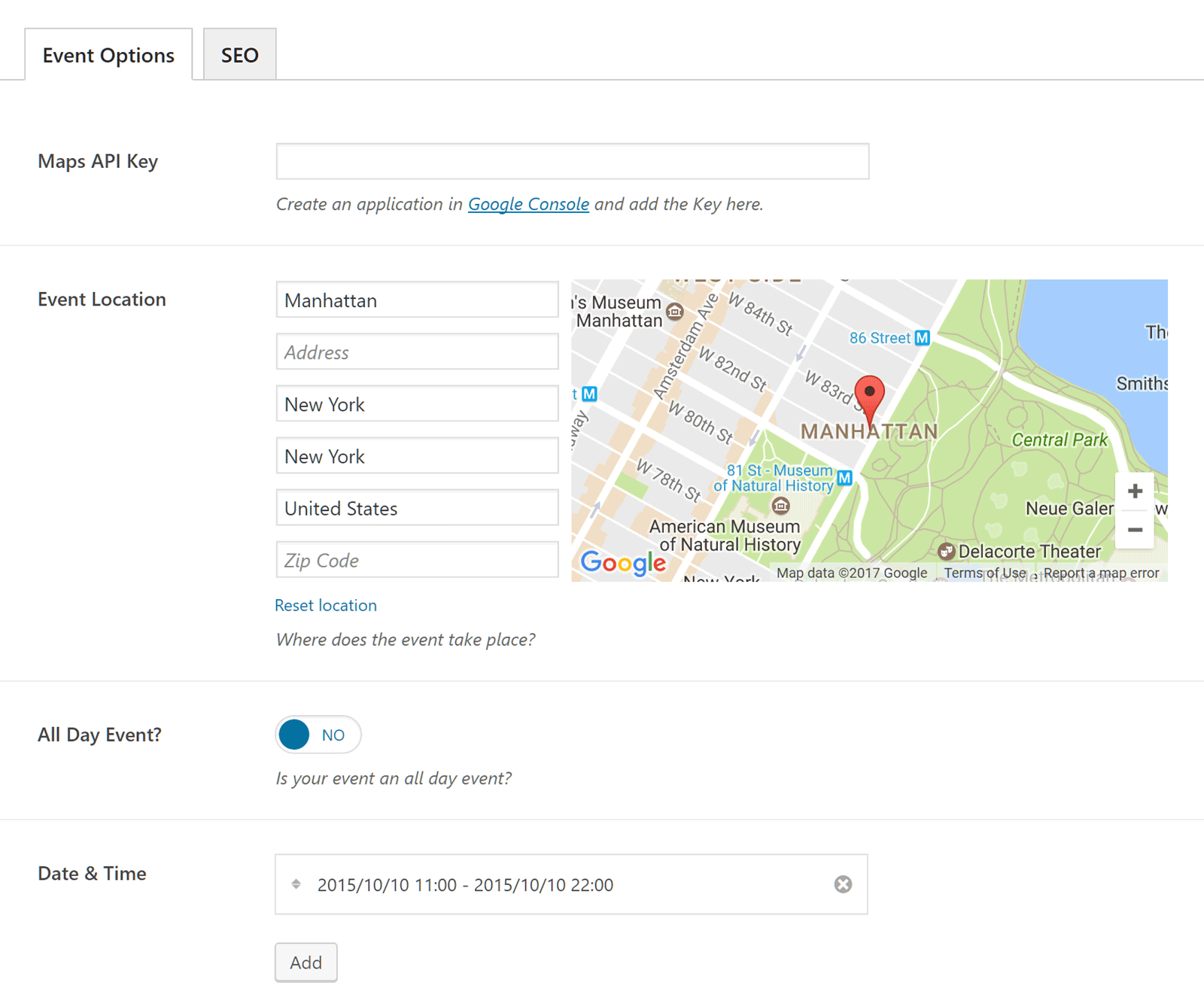This screenshot has width=1204, height=1007.
Task: Click the Reset location link
Action: (x=325, y=605)
